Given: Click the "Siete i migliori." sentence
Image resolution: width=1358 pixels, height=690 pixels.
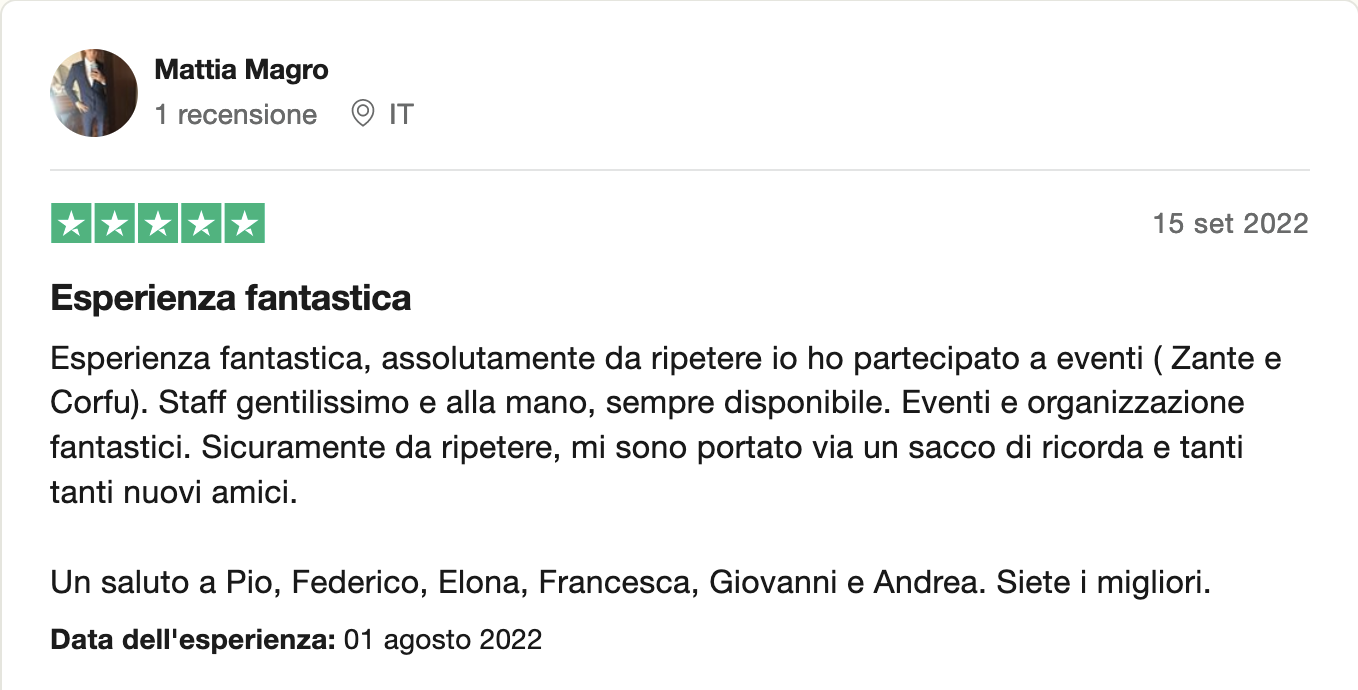Looking at the screenshot, I should 1103,582.
